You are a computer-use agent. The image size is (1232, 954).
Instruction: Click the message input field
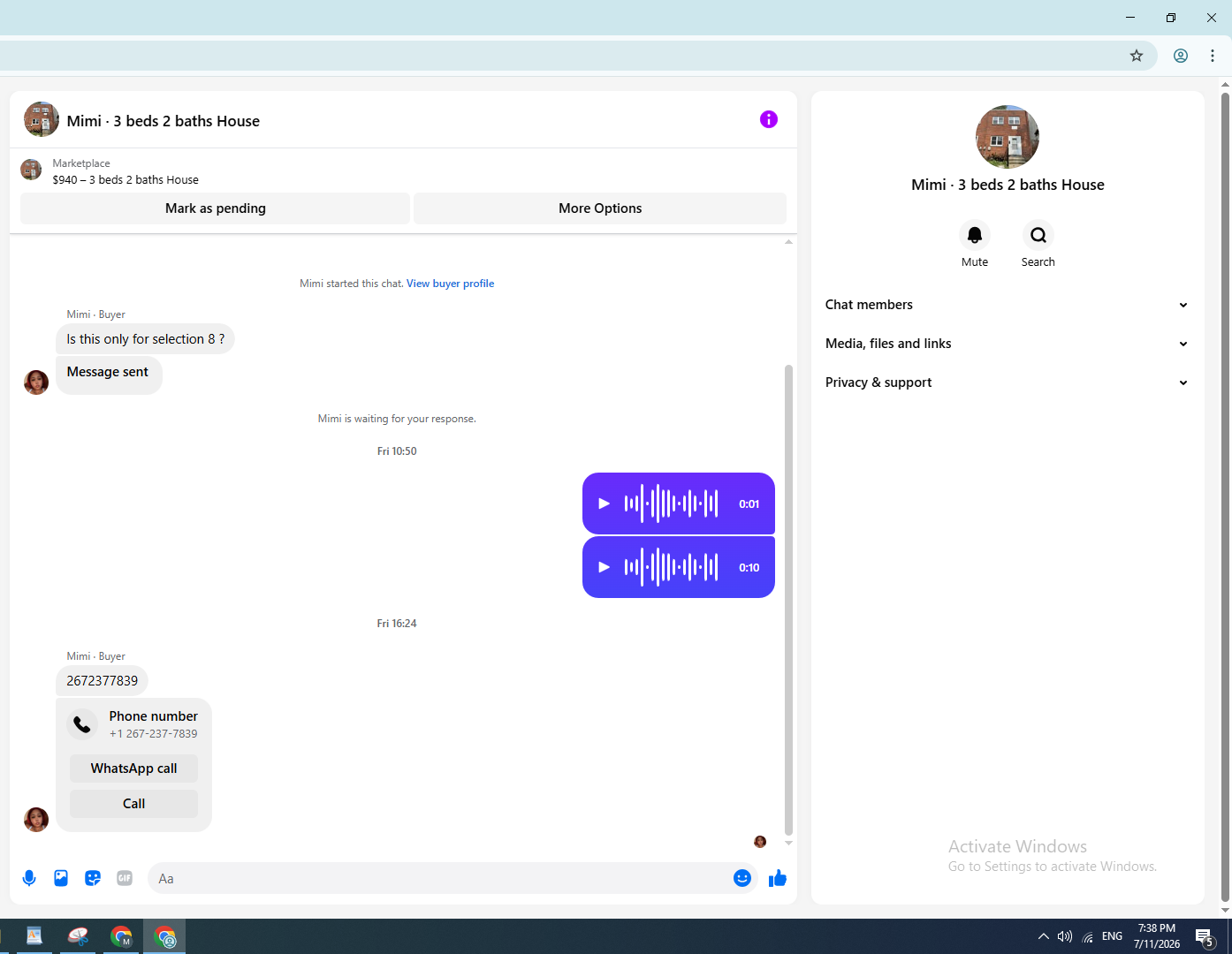[x=440, y=878]
